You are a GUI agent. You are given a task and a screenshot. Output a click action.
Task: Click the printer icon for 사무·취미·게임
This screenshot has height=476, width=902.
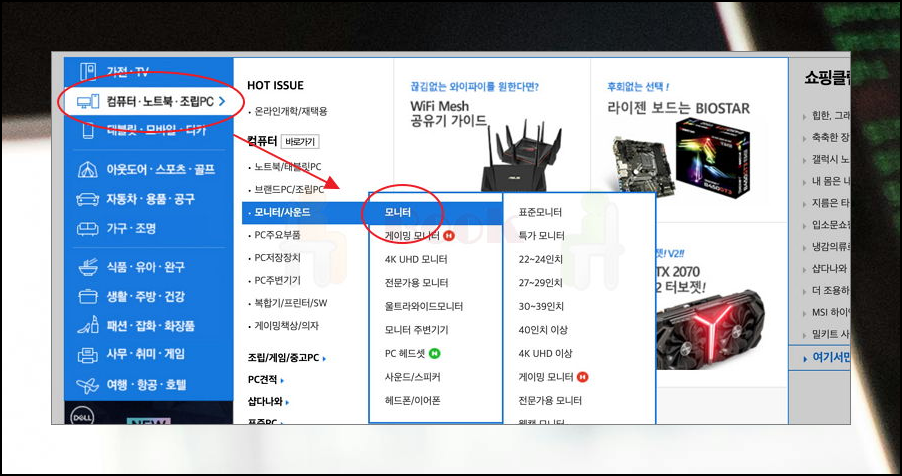pyautogui.click(x=88, y=355)
